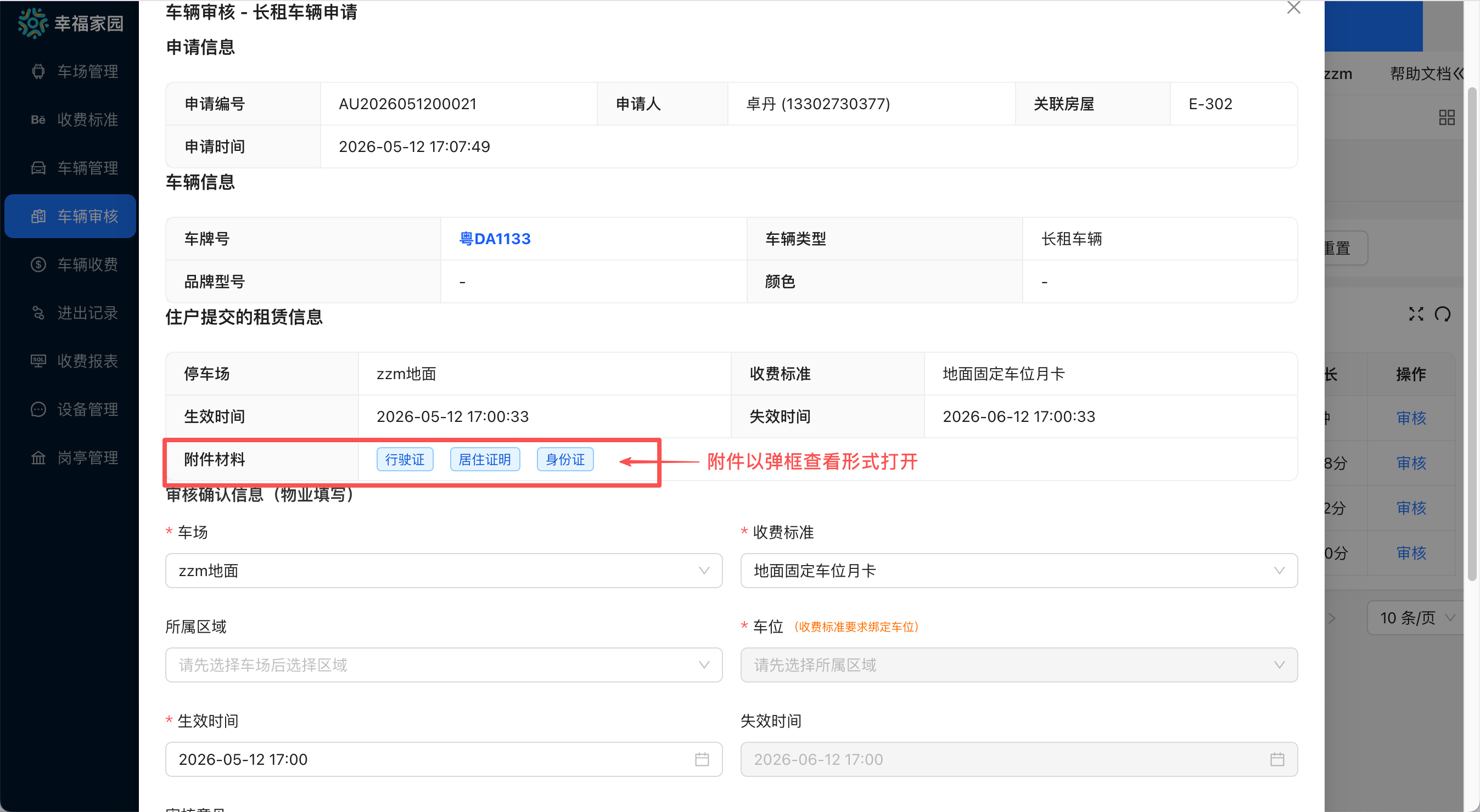The image size is (1480, 812).
Task: Click the icon beside 车辆审核
Action: pos(38,216)
